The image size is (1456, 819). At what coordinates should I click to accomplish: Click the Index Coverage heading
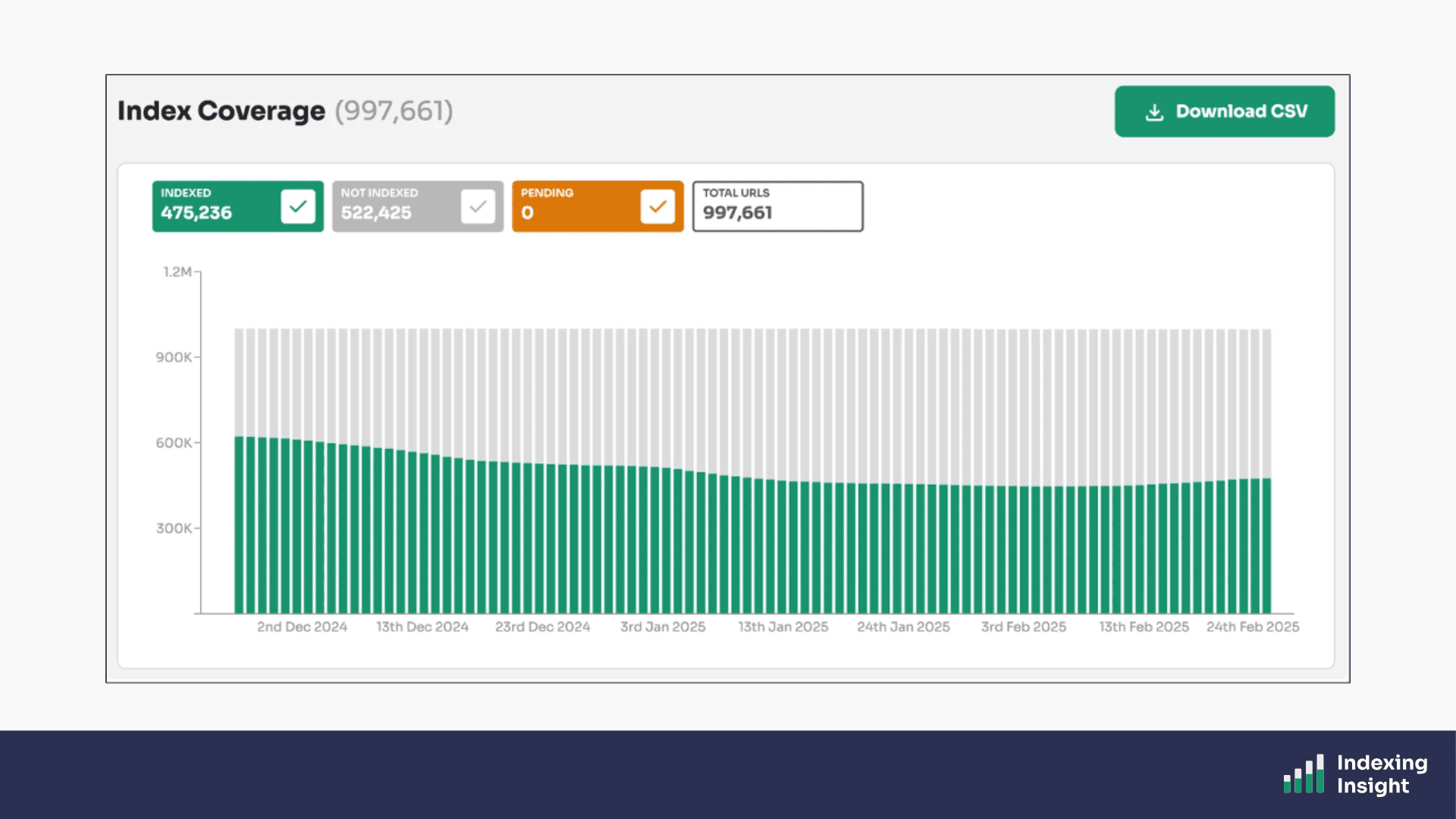[221, 111]
